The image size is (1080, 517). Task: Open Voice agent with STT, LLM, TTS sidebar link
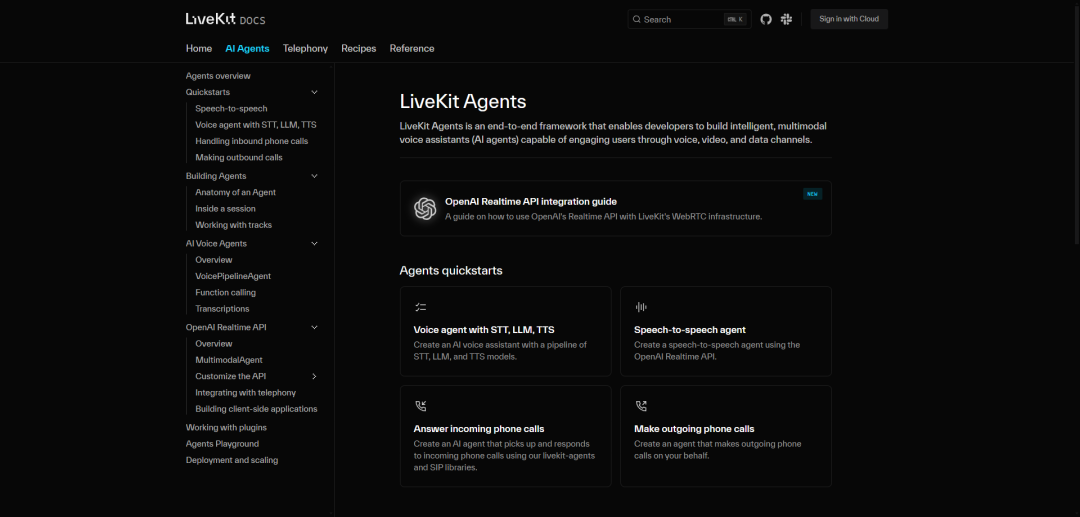256,125
